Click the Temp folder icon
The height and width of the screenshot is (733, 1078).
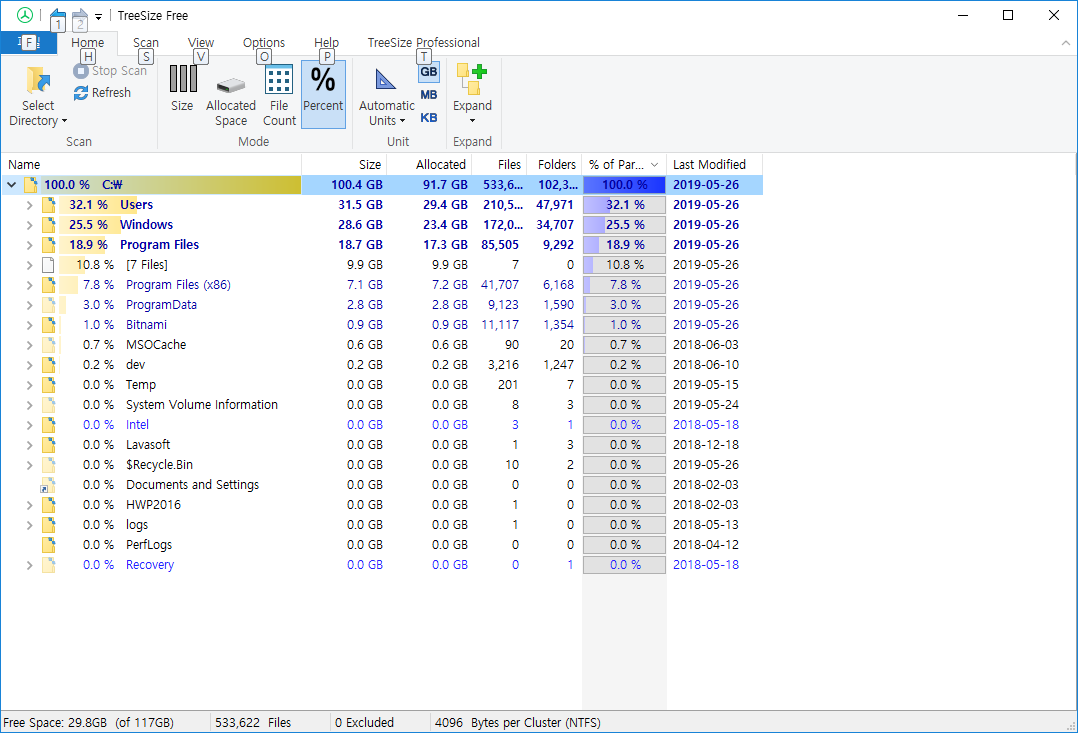(x=48, y=384)
